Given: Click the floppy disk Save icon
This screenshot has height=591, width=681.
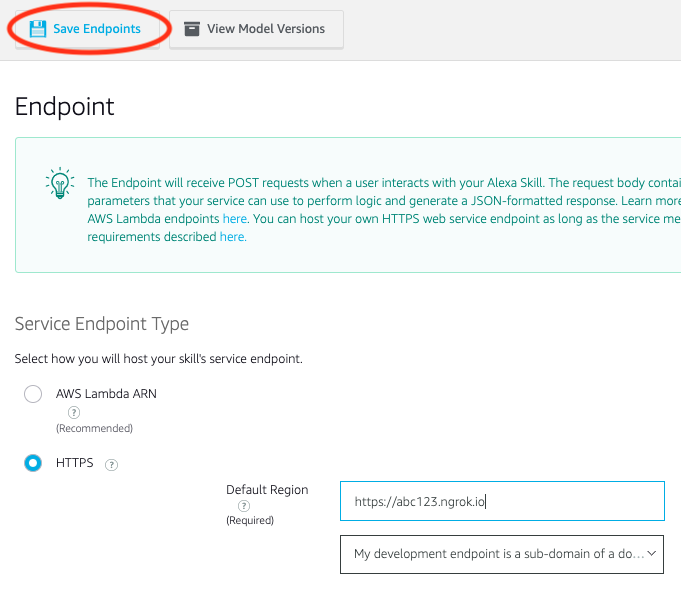Looking at the screenshot, I should tap(38, 29).
